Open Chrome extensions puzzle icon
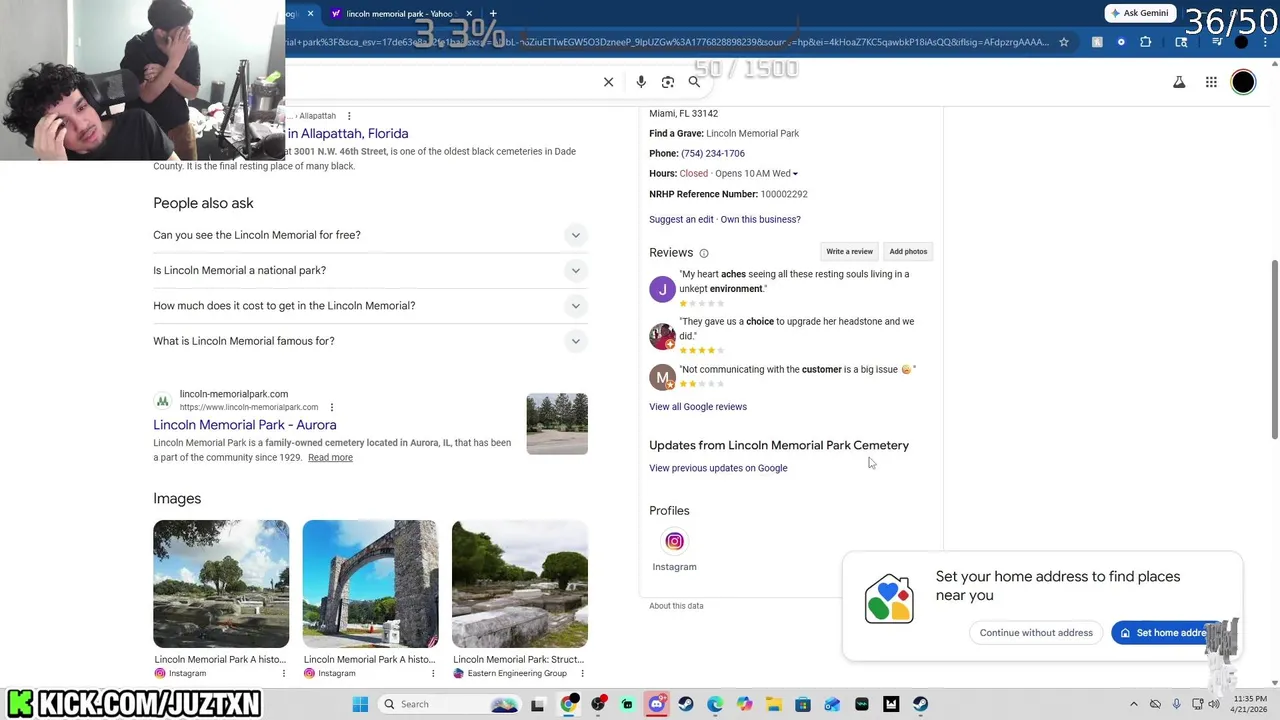The width and height of the screenshot is (1280, 720). pos(1146,42)
